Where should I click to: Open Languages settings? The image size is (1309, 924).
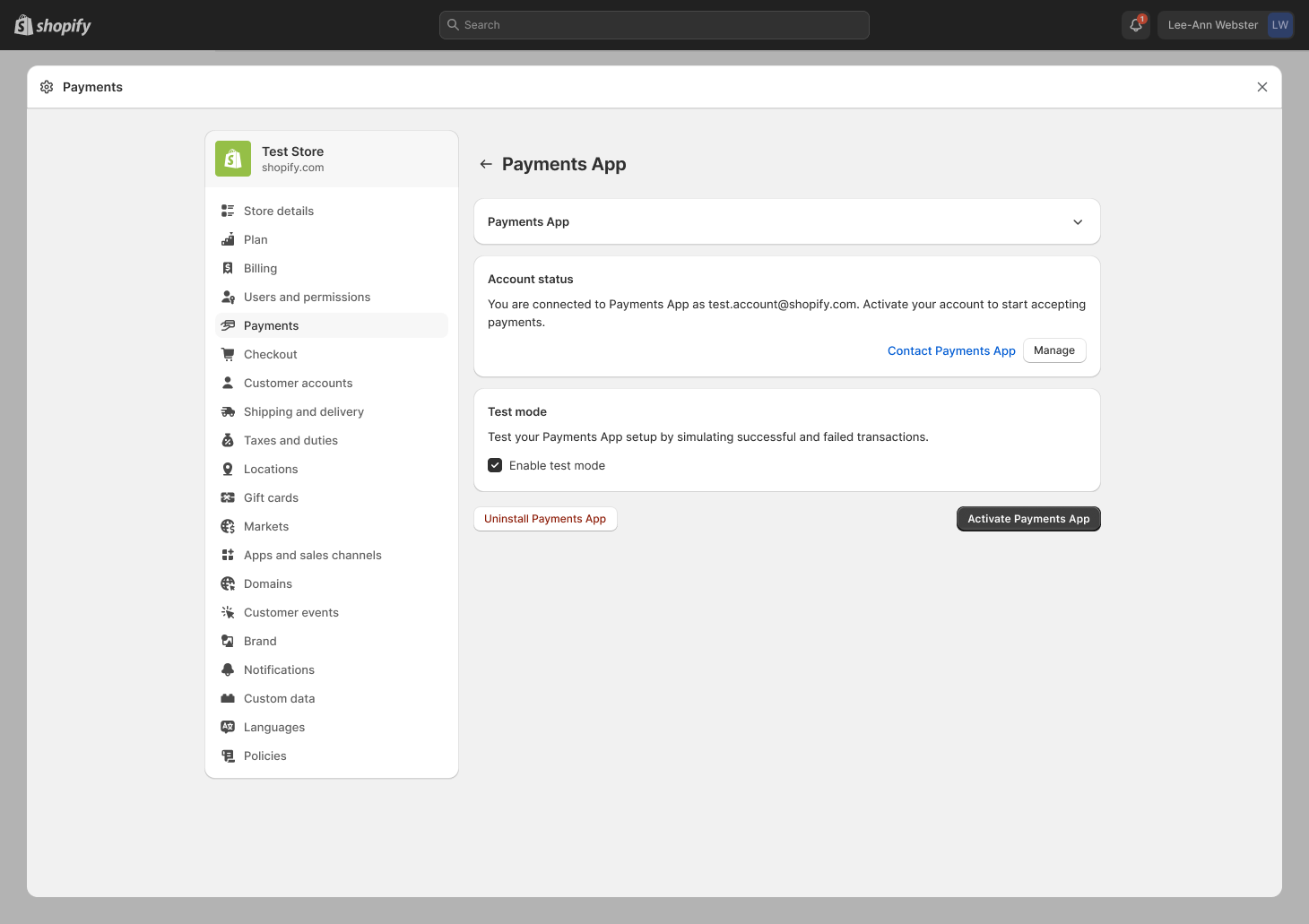pos(332,727)
